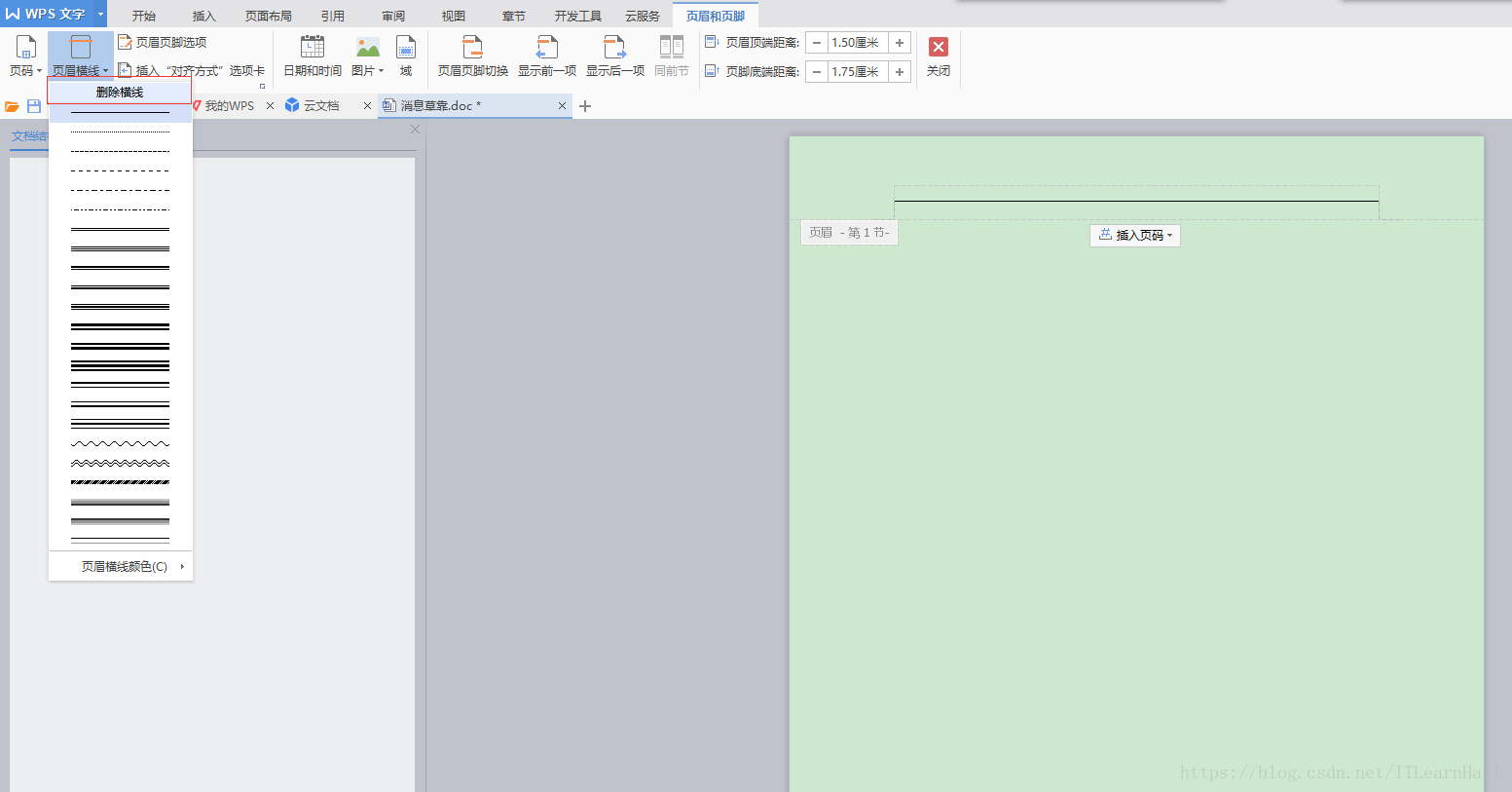
Task: Open the 云服务 ribbon tab
Action: pyautogui.click(x=643, y=16)
